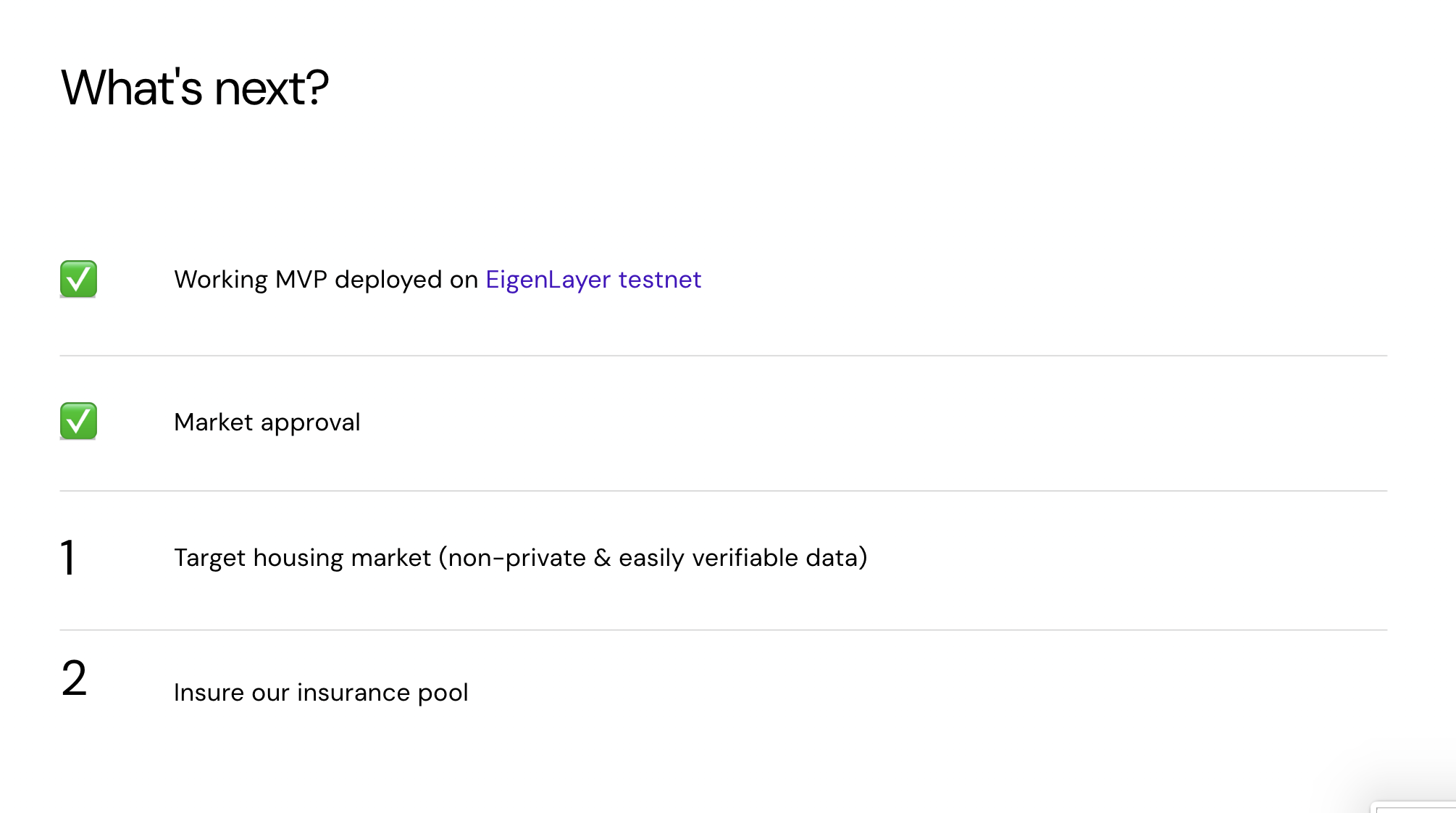Open the EigenLayer testnet link
This screenshot has height=813, width=1456.
(x=593, y=280)
